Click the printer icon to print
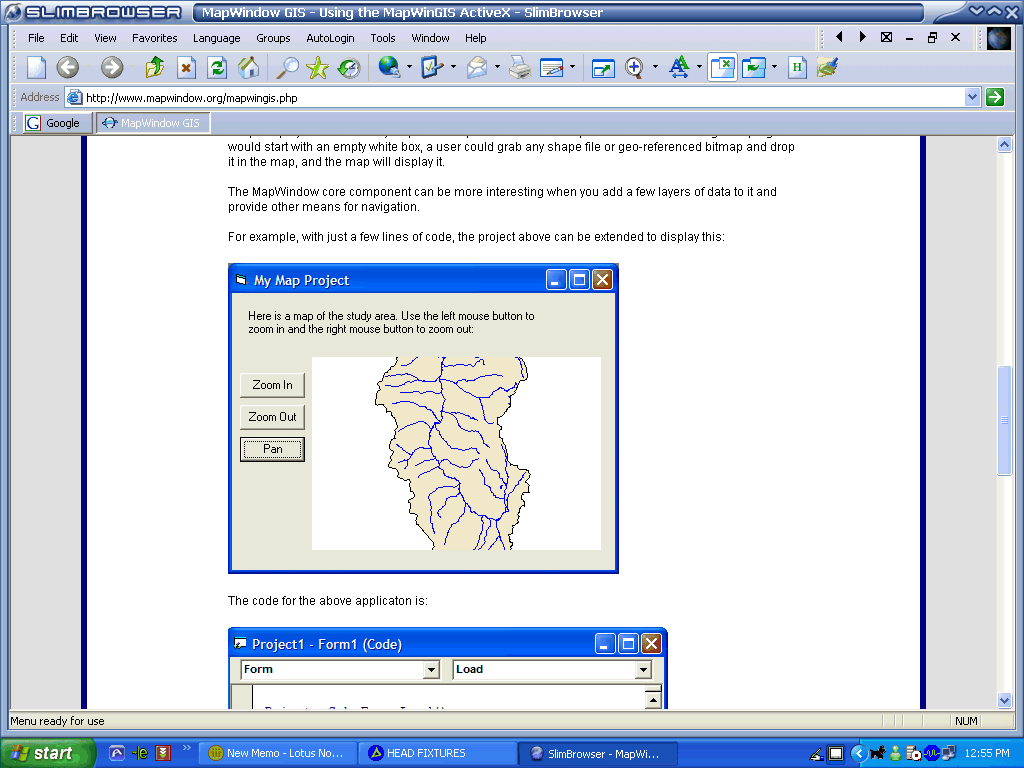The height and width of the screenshot is (768, 1024). pyautogui.click(x=520, y=67)
